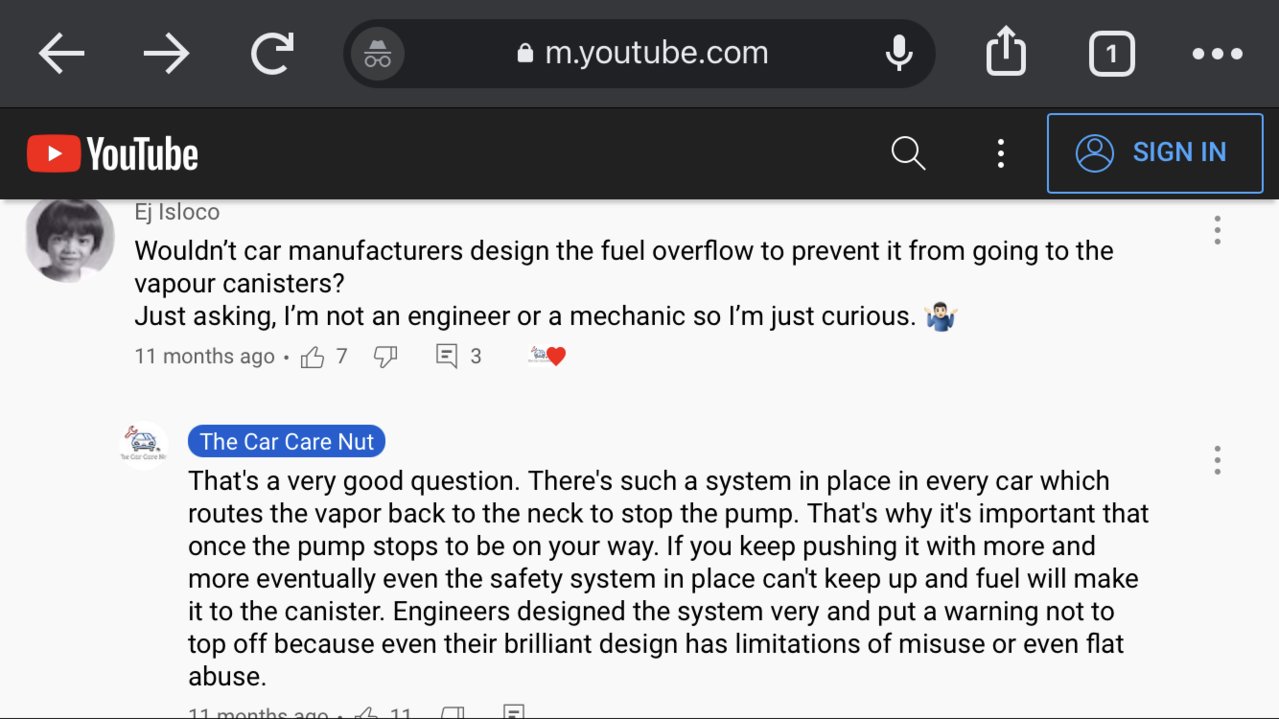Viewport: 1279px width, 719px height.
Task: Open the YouTube home logo
Action: (x=112, y=154)
